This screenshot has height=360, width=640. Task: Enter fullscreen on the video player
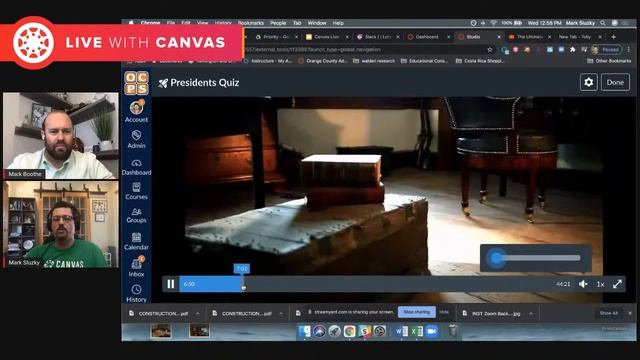click(x=617, y=284)
